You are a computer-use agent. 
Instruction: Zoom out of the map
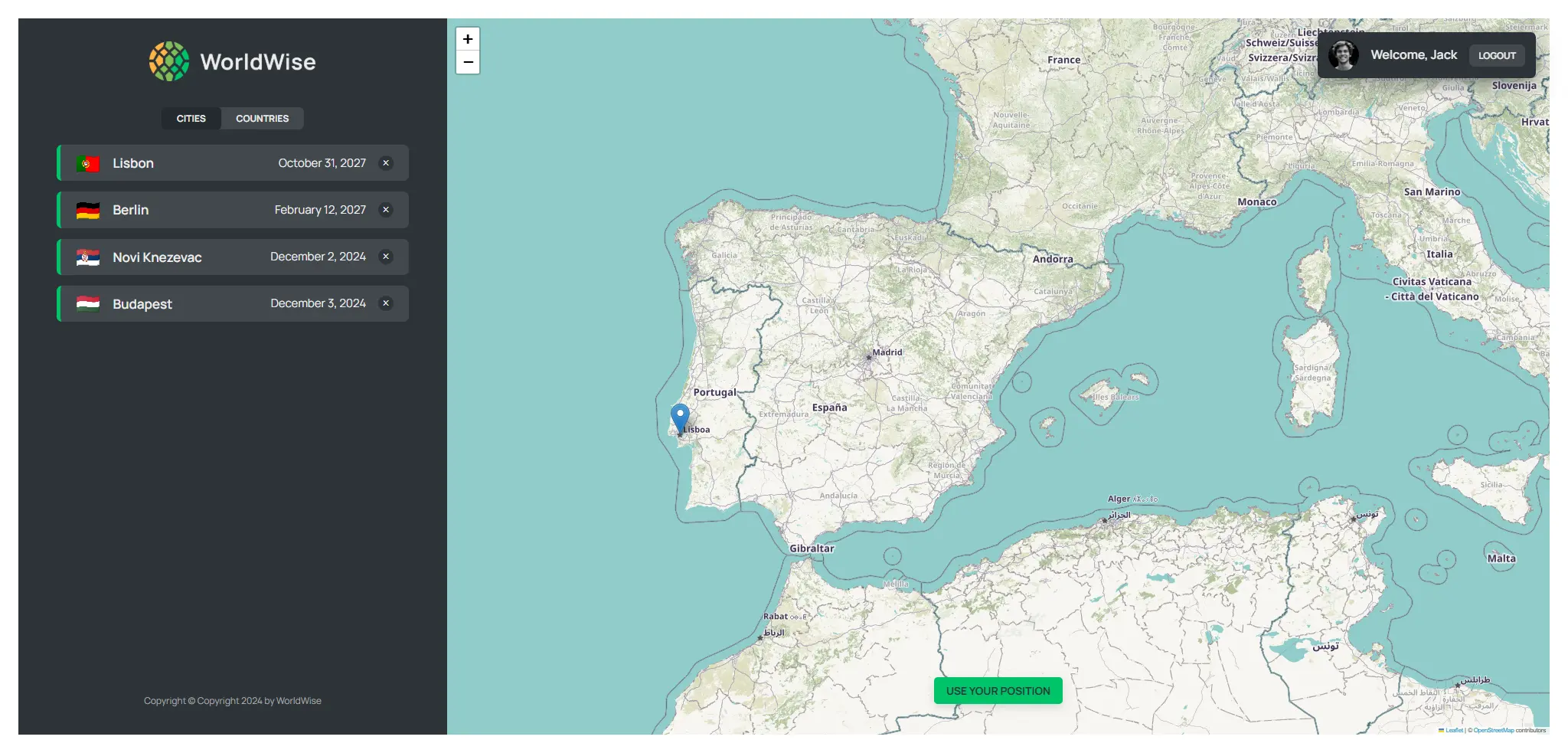coord(468,62)
